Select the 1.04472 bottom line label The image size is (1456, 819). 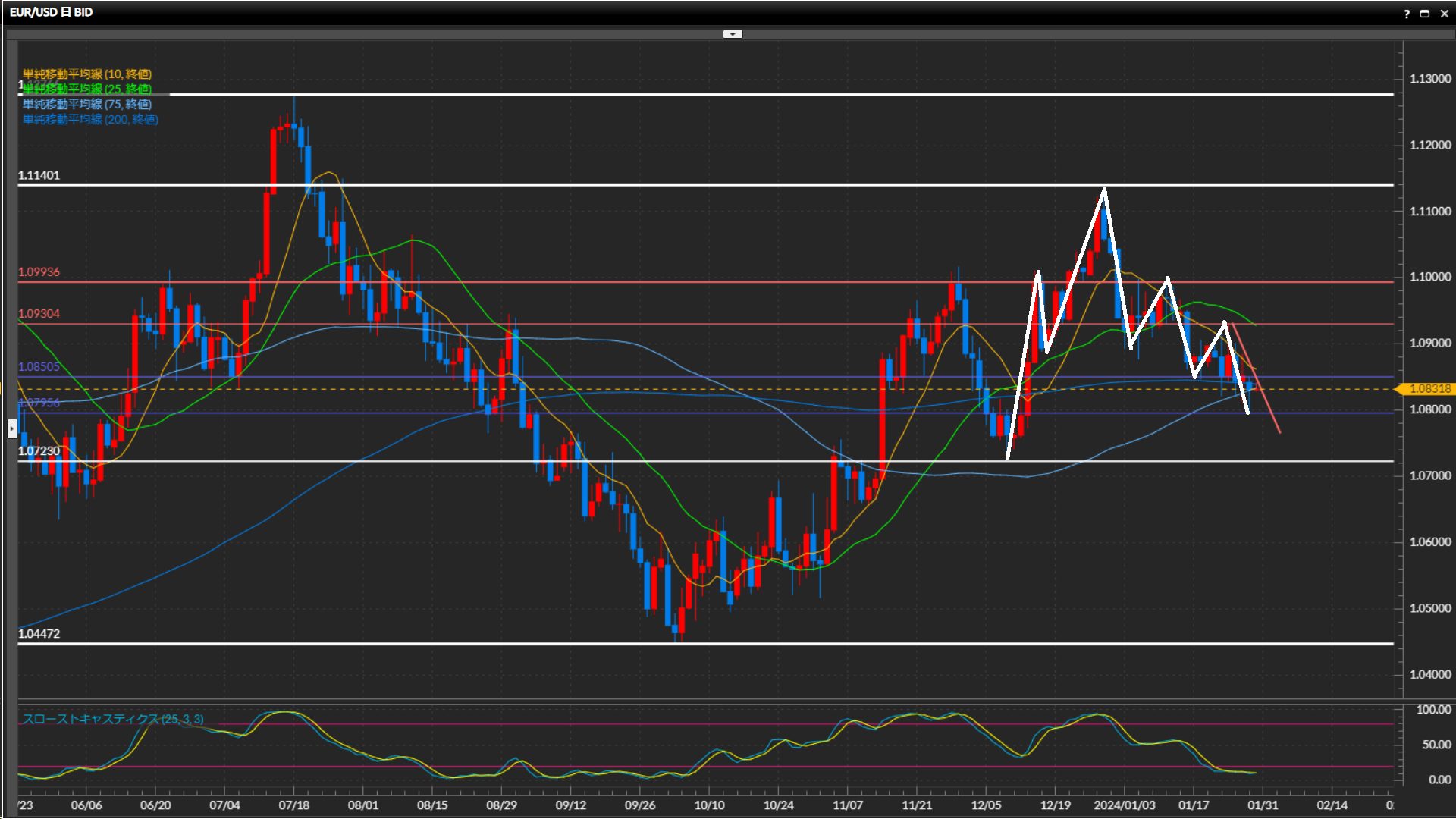39,634
